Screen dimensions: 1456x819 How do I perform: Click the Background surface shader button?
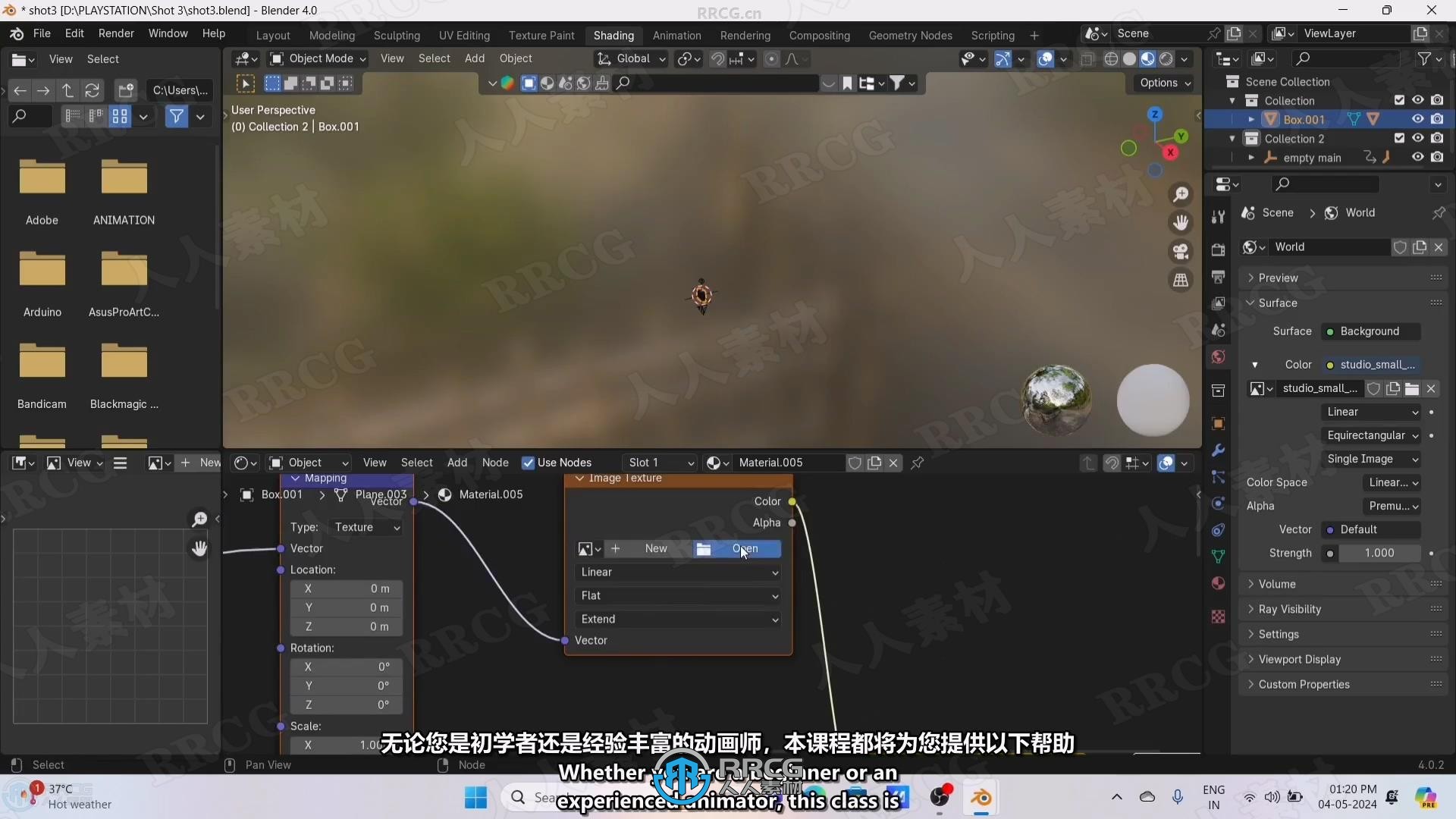pos(1371,331)
